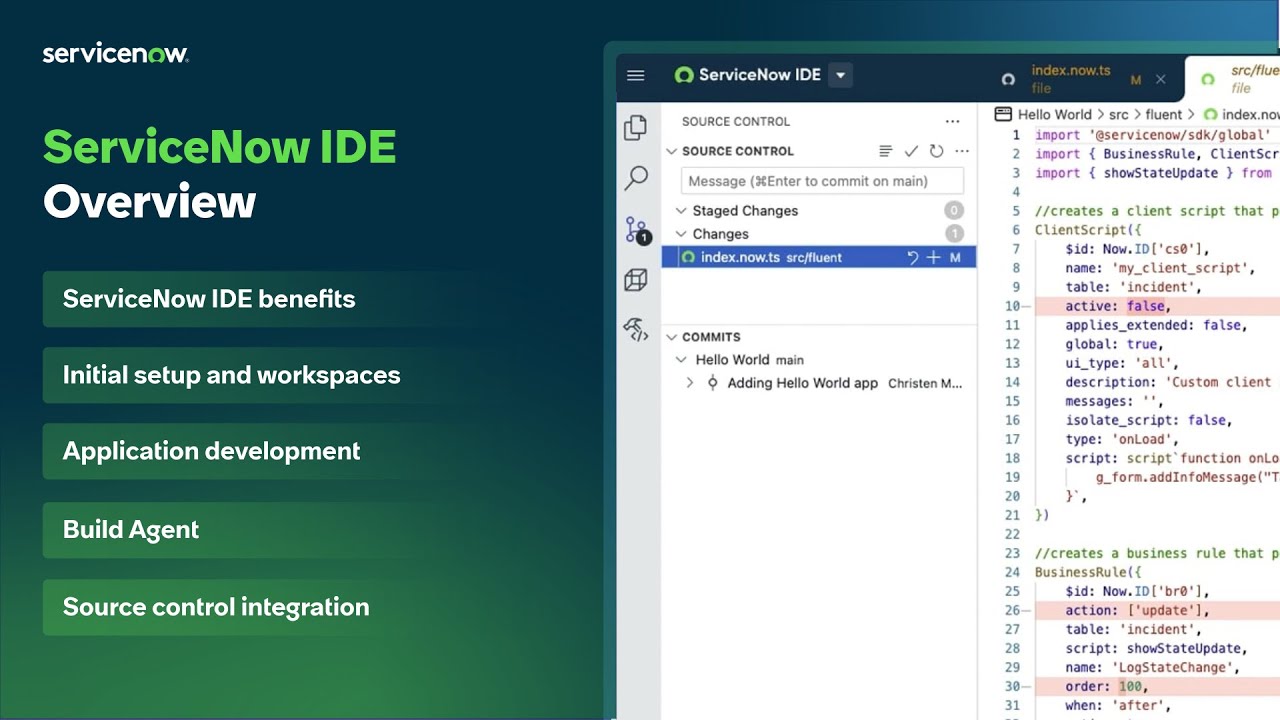Open the hamburger menu at top left
Viewport: 1280px width, 720px height.
636,75
